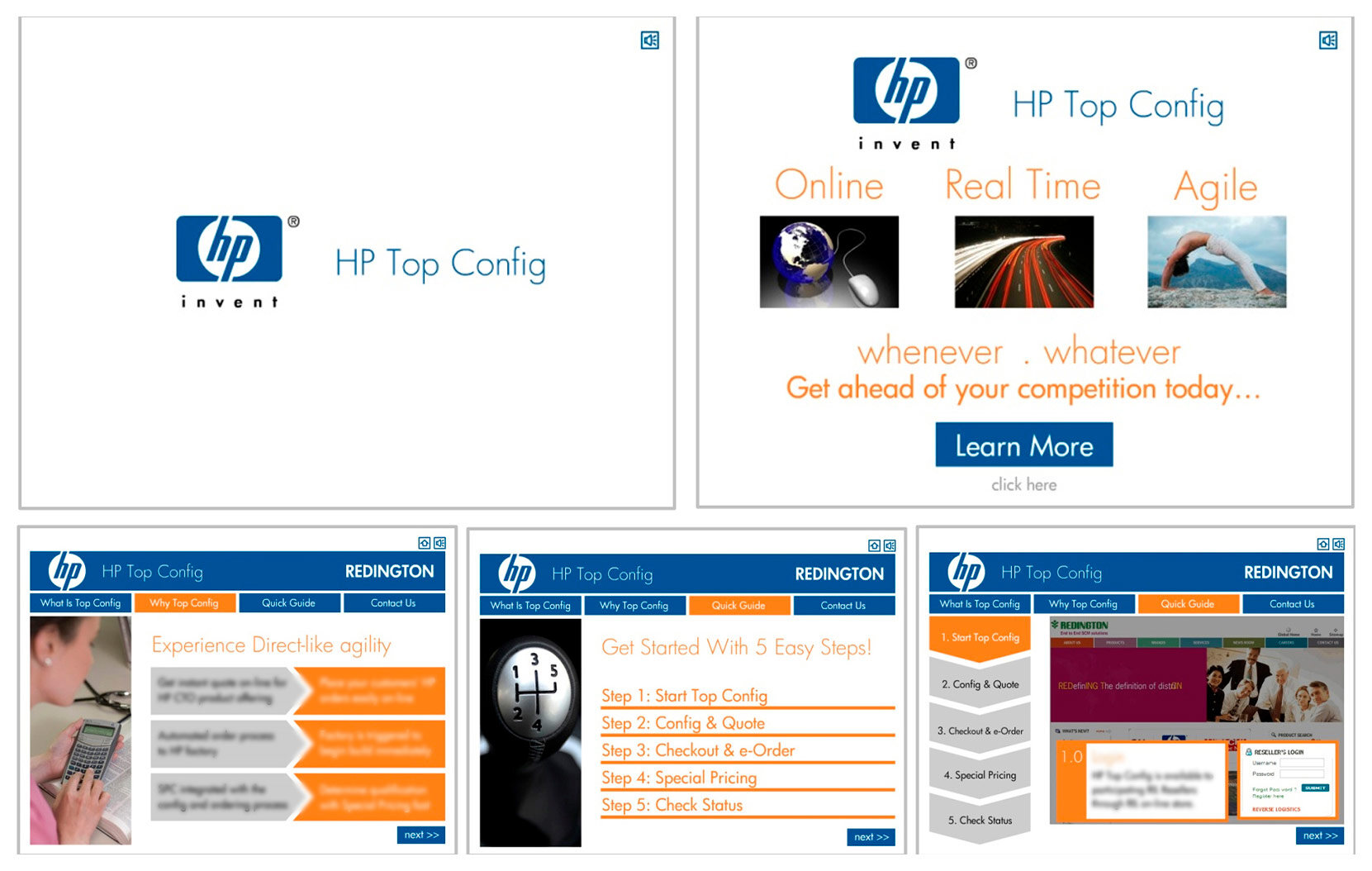1372x871 pixels.
Task: Click HP logo in Experience Direct-like agility header
Action: [67, 571]
